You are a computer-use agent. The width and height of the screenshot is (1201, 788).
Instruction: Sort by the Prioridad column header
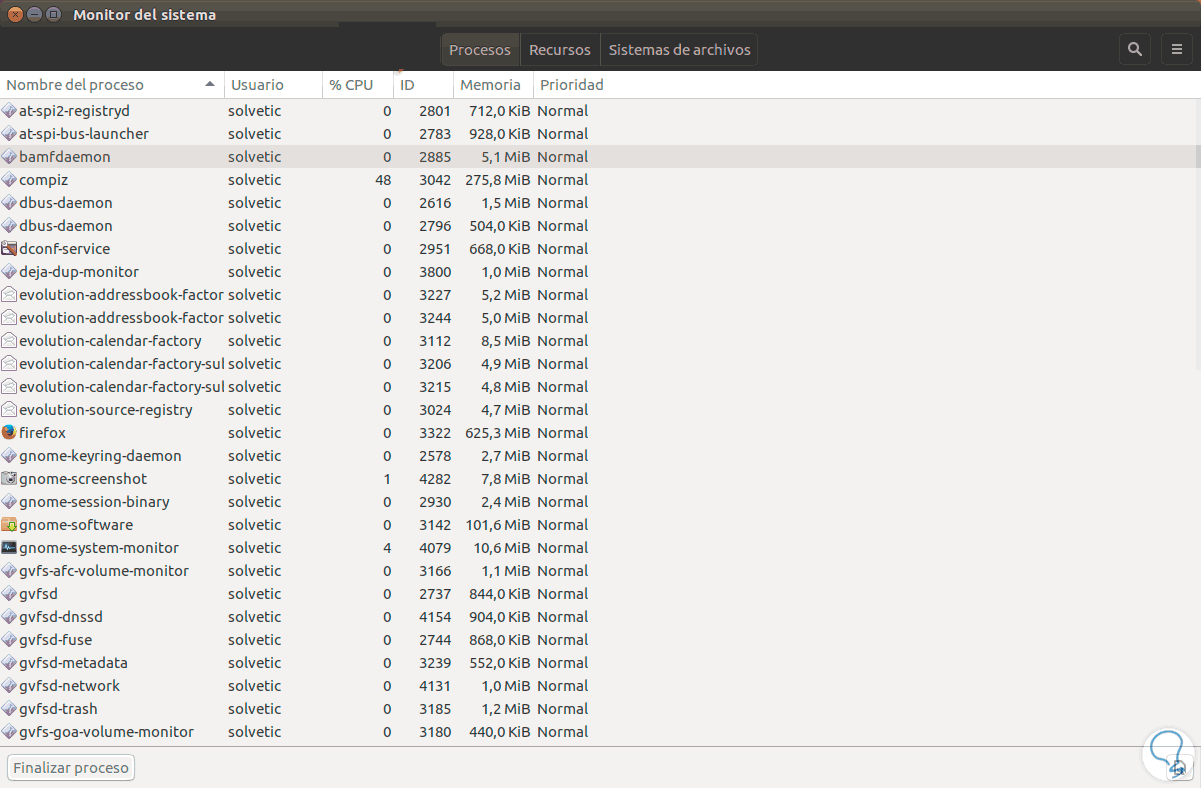[x=572, y=85]
